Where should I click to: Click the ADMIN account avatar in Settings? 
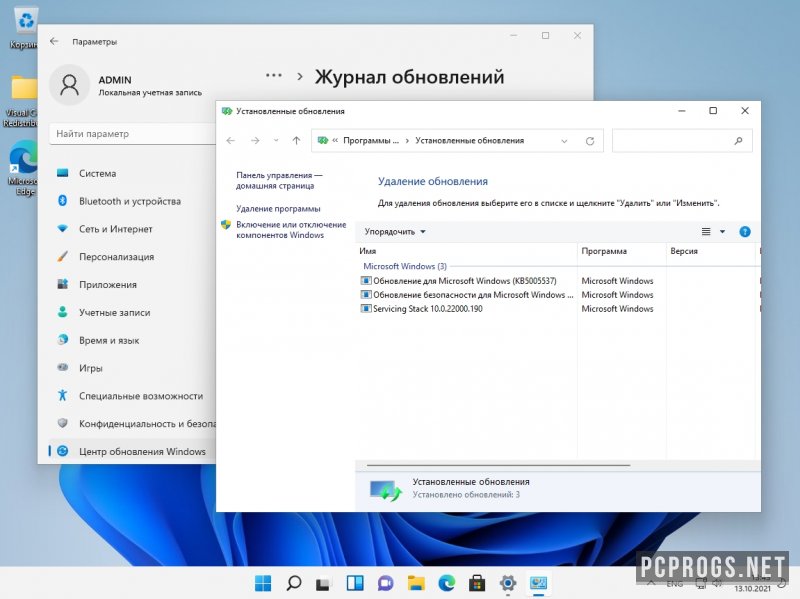click(x=69, y=85)
